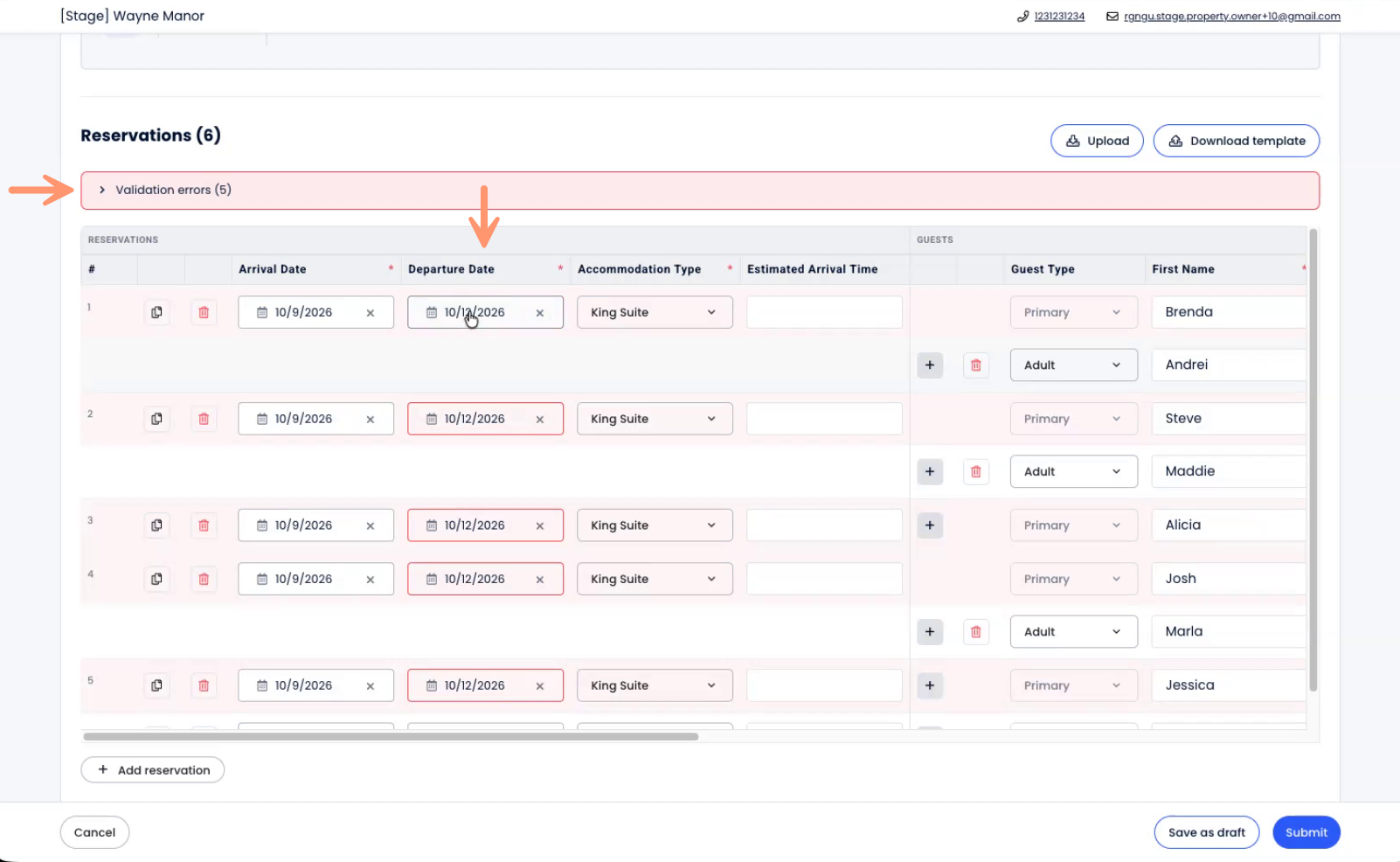Open Guest Type dropdown for Andrei

tap(1073, 365)
